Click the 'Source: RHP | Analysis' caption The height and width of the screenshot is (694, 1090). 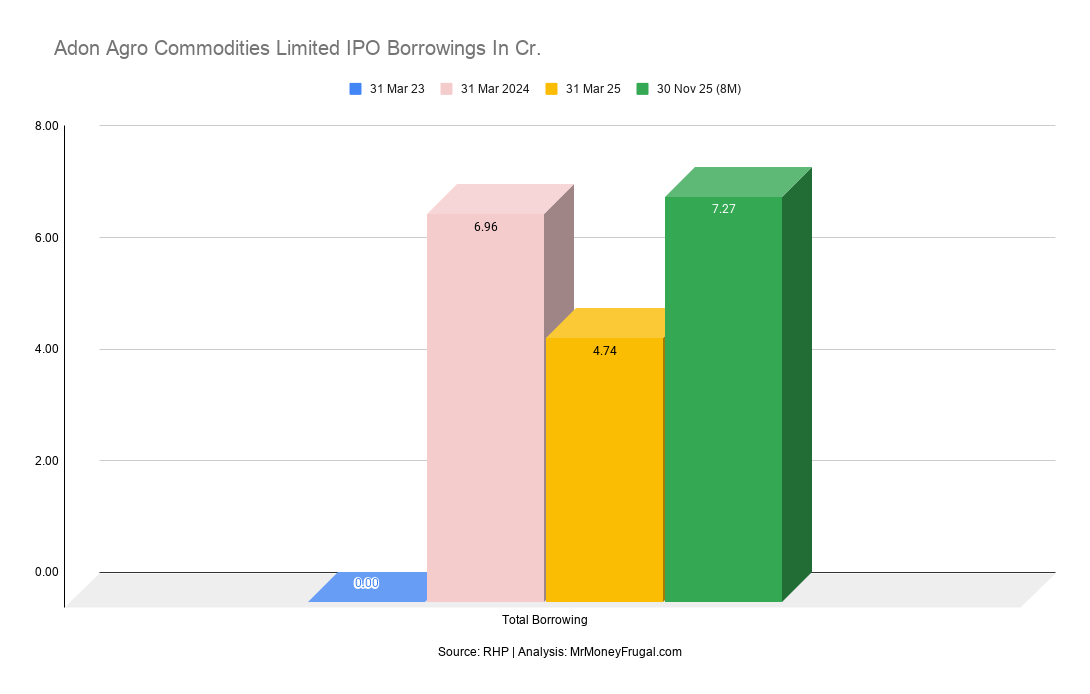click(560, 652)
